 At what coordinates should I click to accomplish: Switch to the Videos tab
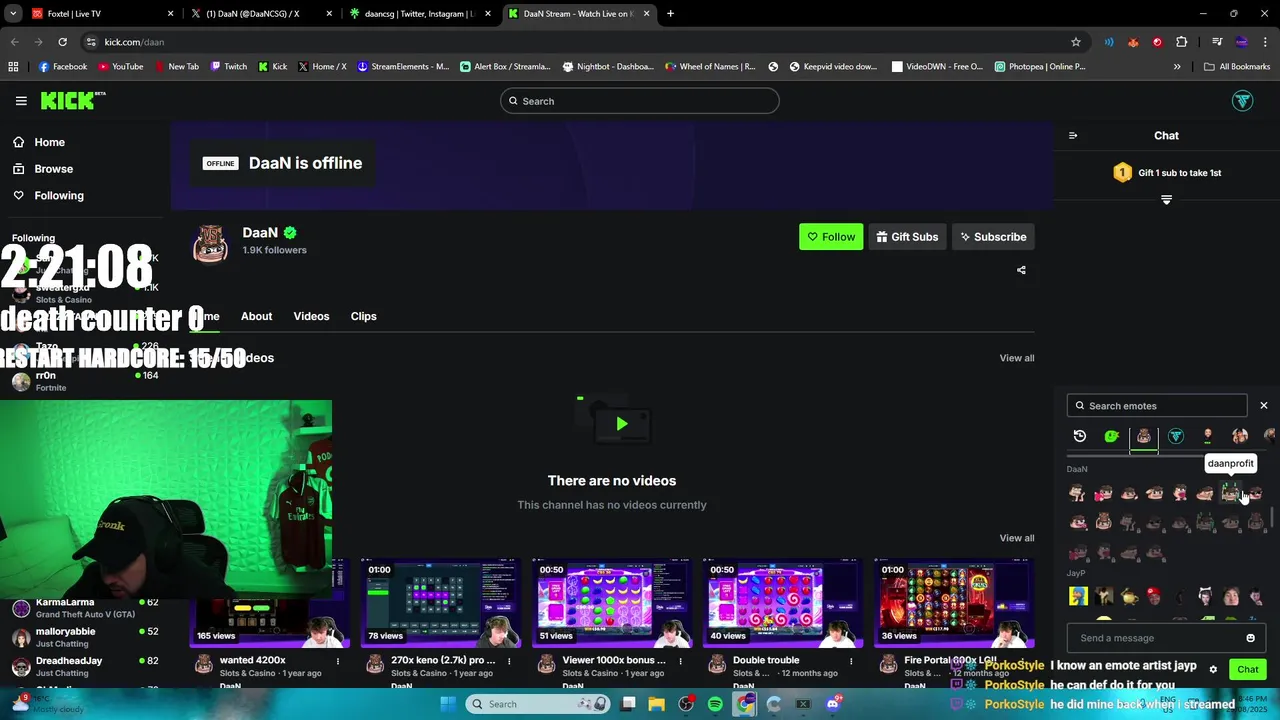pyautogui.click(x=311, y=316)
